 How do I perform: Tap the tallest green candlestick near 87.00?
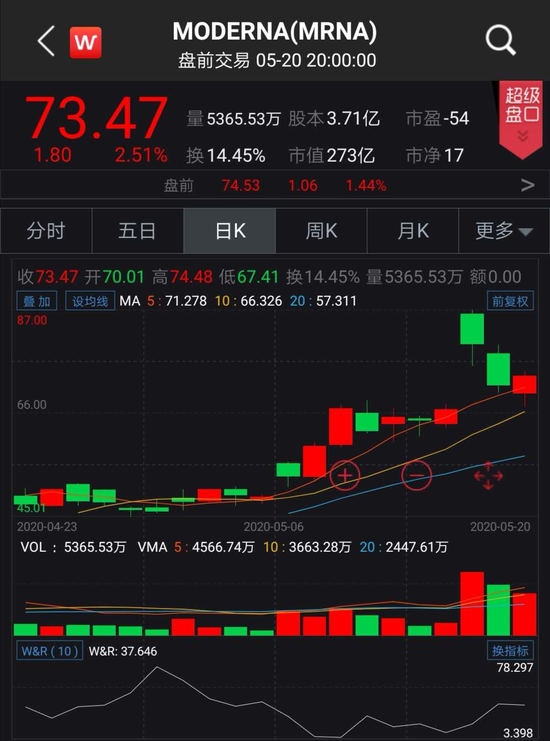[x=472, y=329]
